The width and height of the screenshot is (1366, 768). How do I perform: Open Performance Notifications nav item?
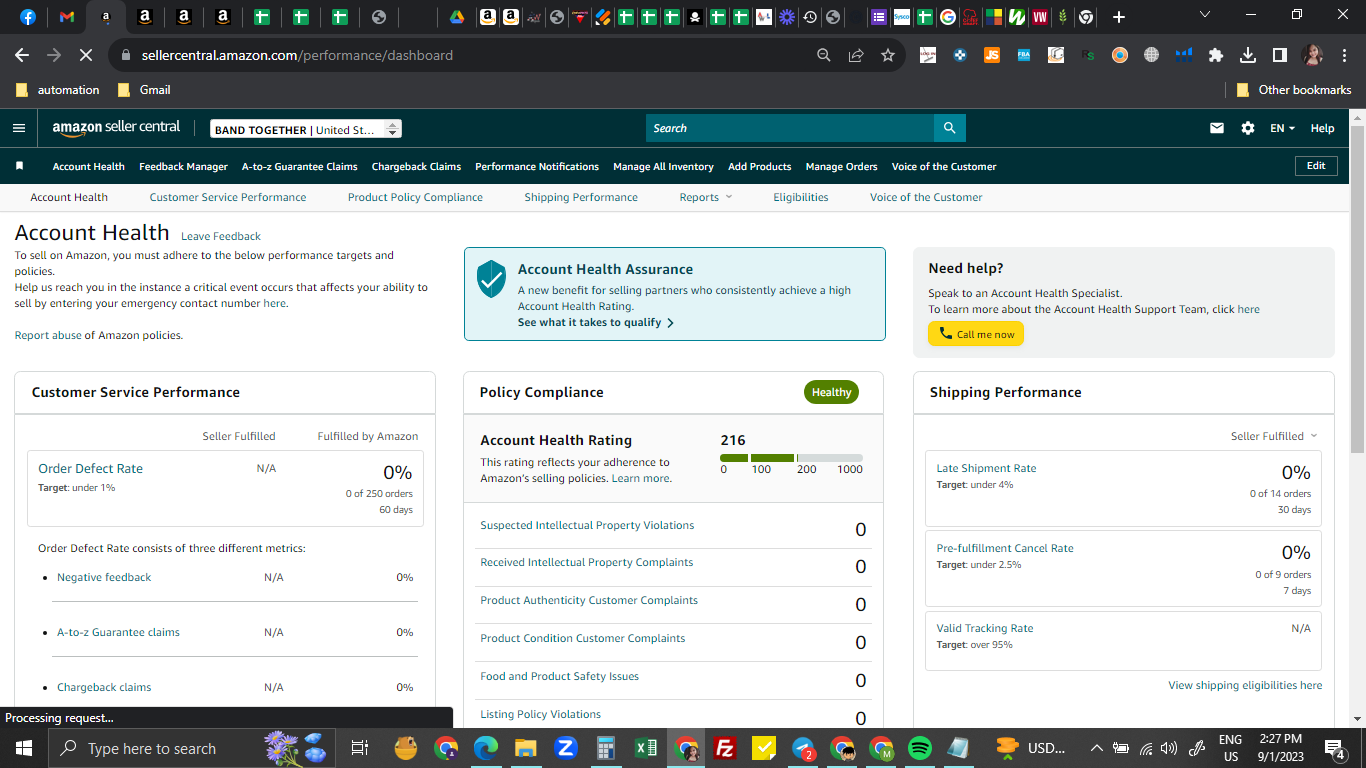pyautogui.click(x=537, y=166)
